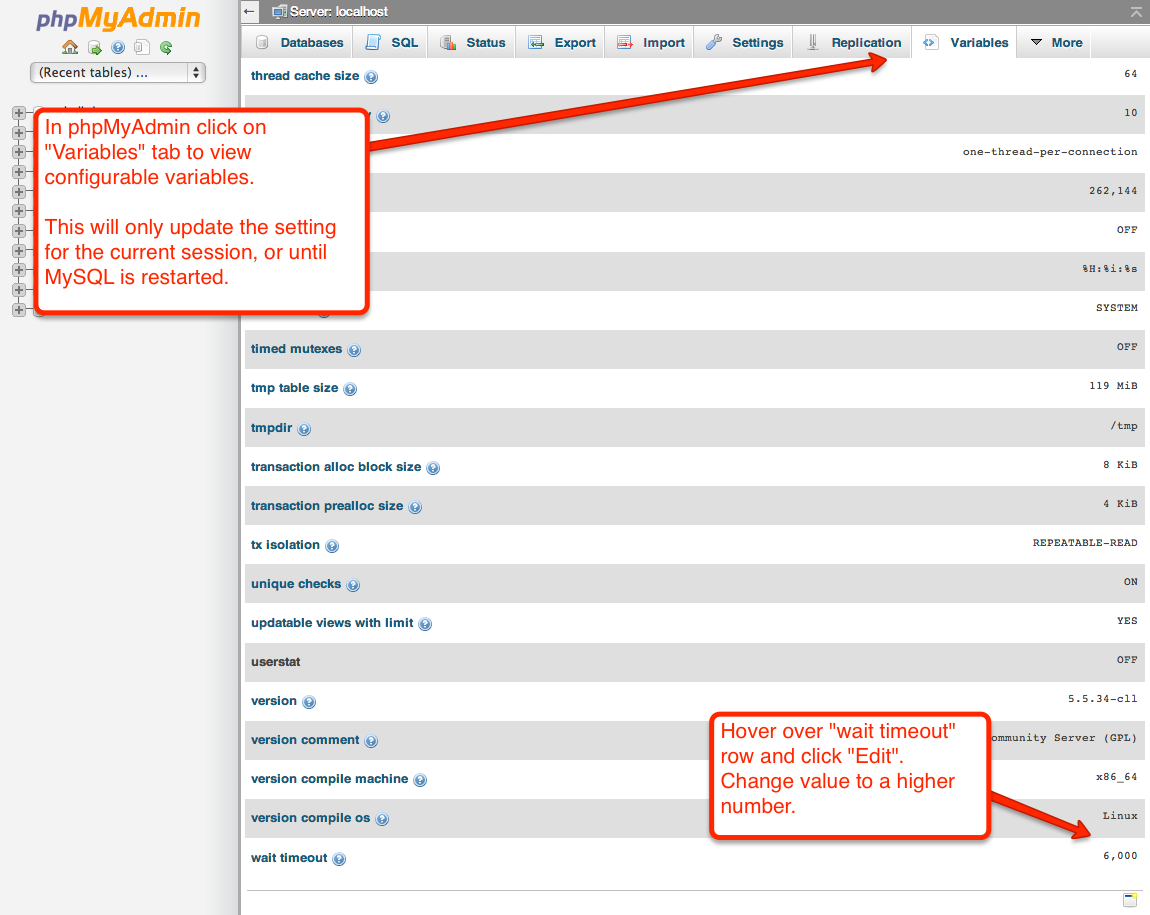Click help icon next to thread cache size
Viewport: 1150px width, 915px height.
[x=371, y=77]
